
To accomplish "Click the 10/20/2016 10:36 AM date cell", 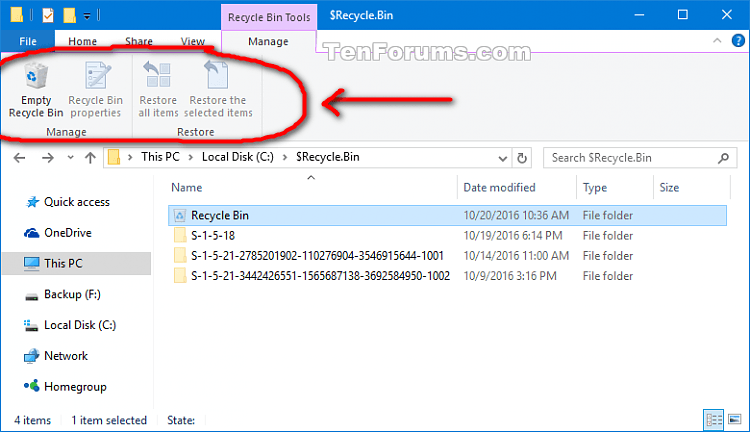I will coord(516,215).
